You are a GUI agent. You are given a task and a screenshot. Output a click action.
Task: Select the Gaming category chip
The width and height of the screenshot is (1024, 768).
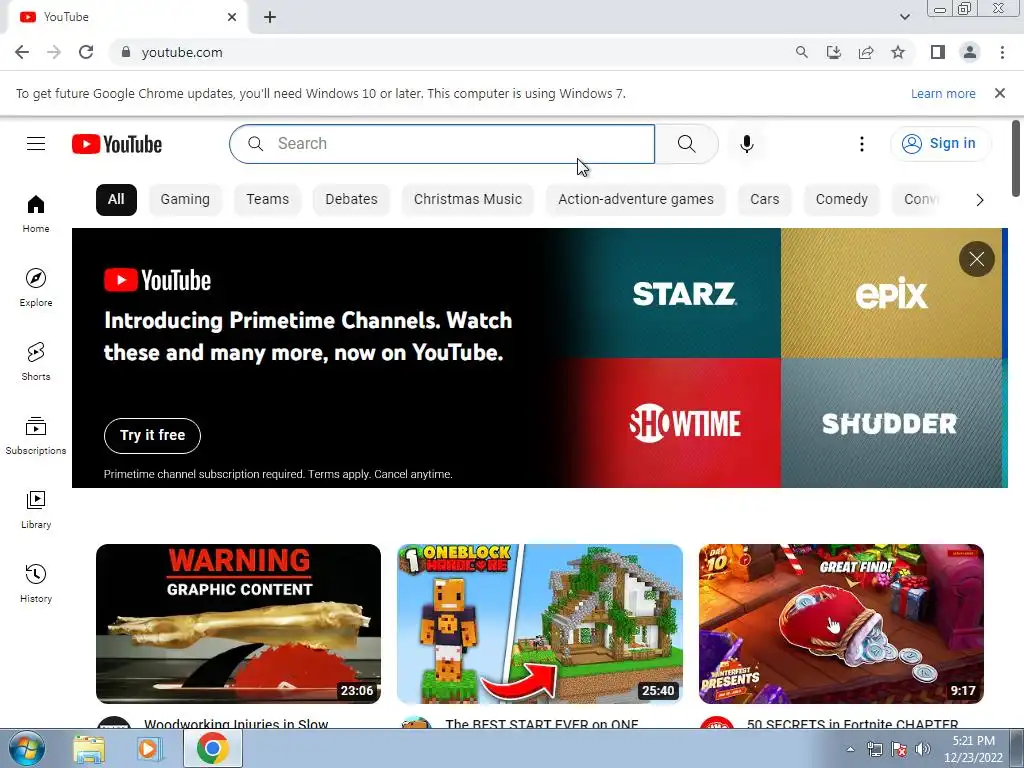[185, 199]
